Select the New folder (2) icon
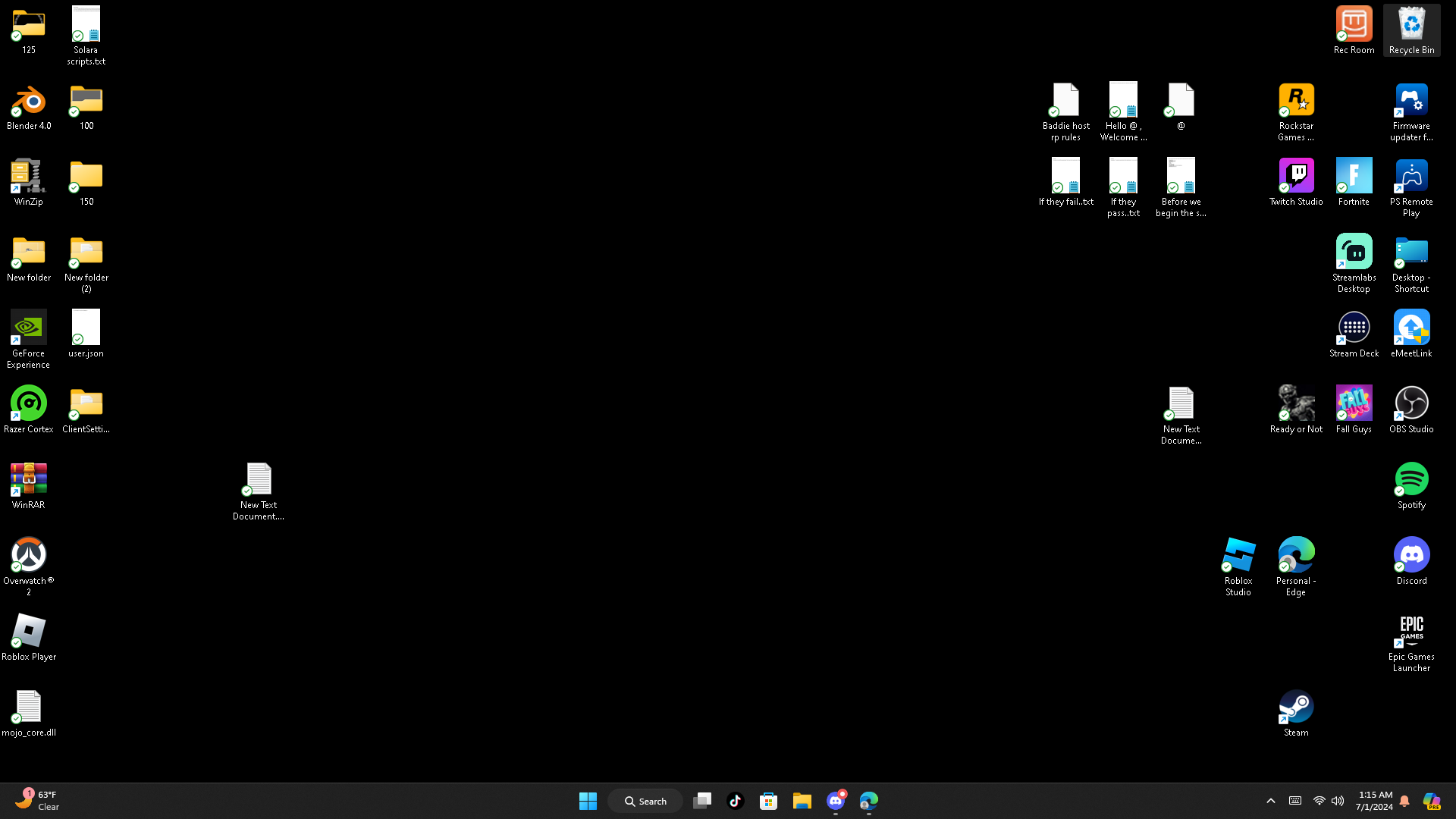Screen dimensions: 1456x819 (x=86, y=265)
